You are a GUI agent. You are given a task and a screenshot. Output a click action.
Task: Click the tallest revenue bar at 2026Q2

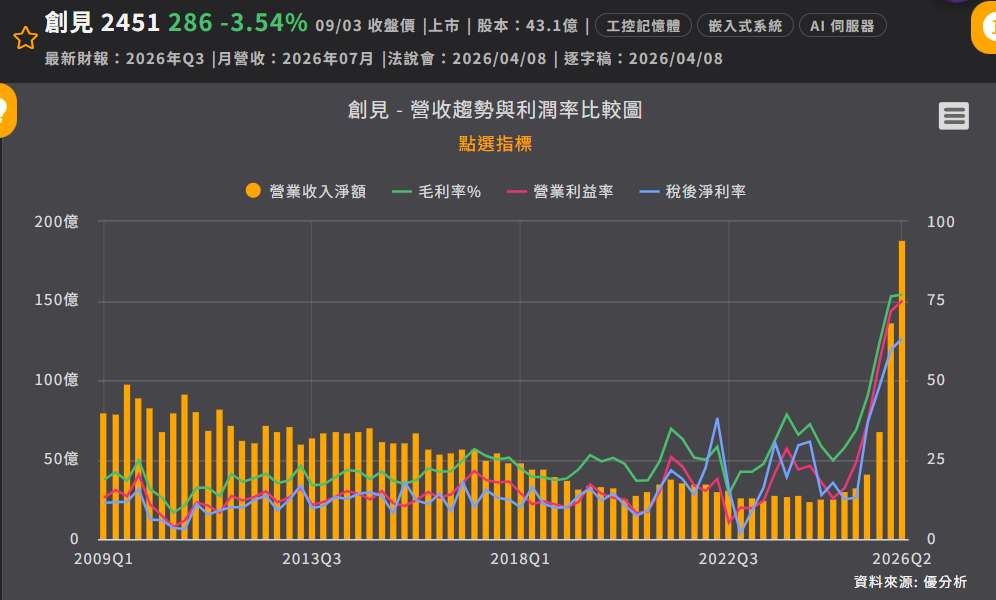[901, 390]
